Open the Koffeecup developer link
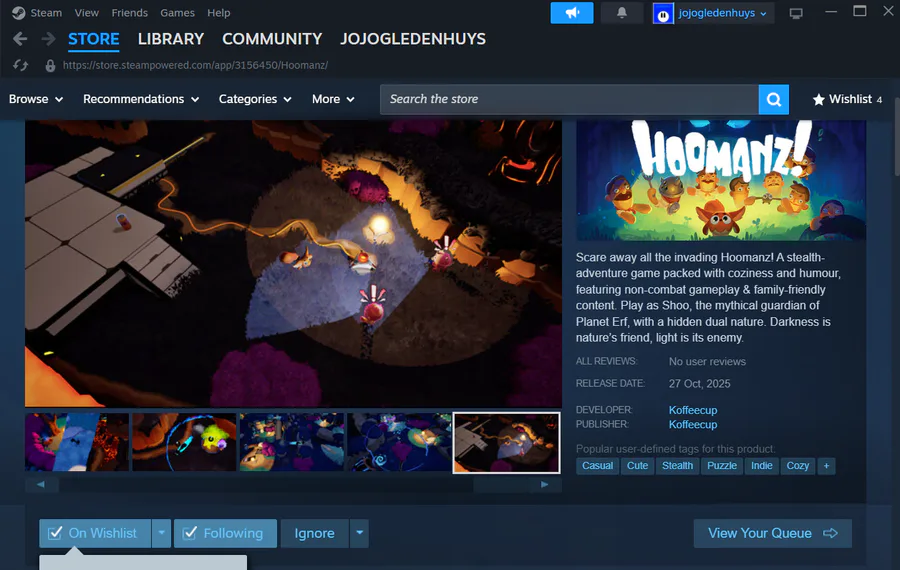The height and width of the screenshot is (570, 900). [693, 410]
